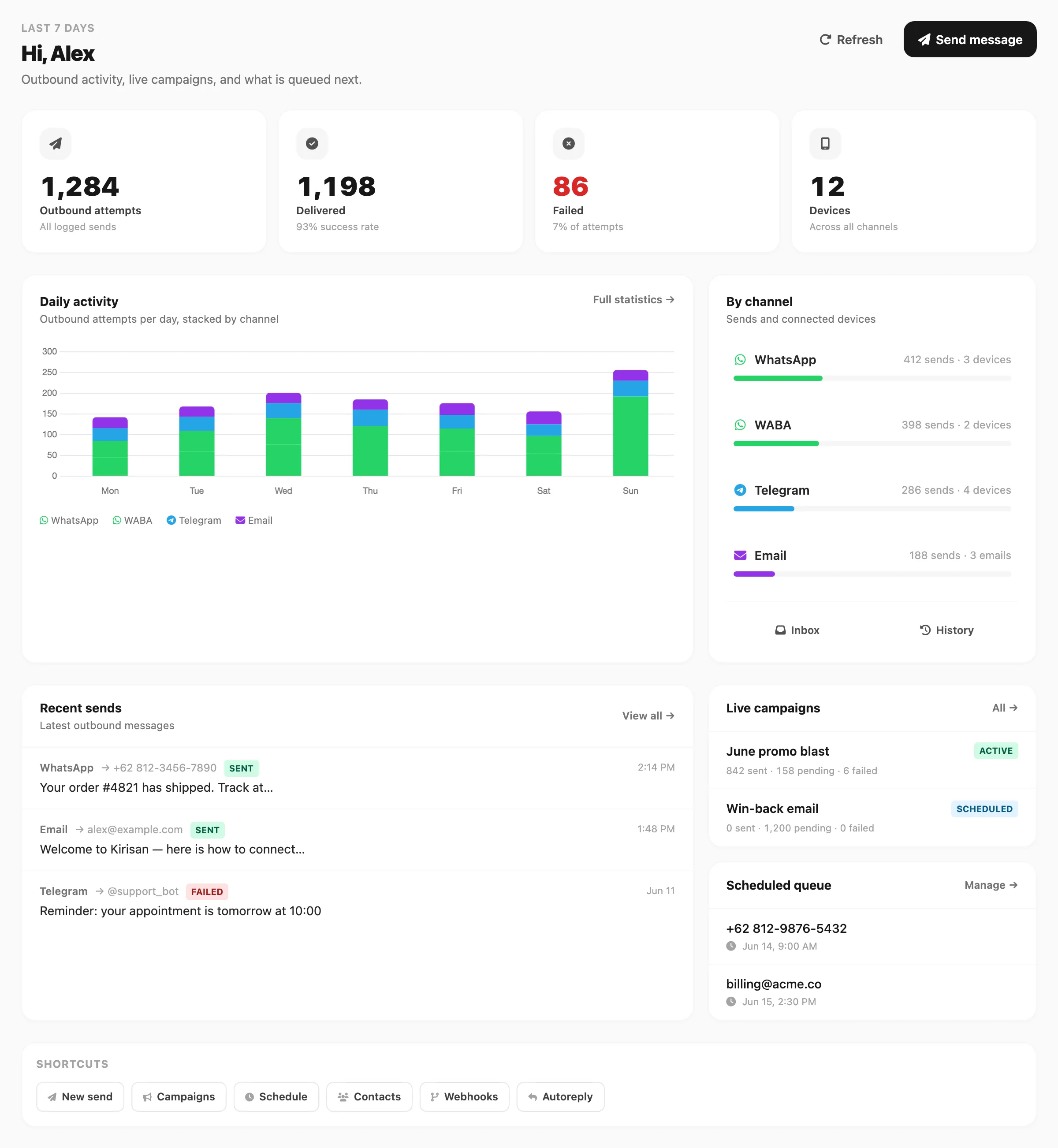This screenshot has height=1148, width=1058.
Task: Click the Monday bar in Daily activity chart
Action: coord(110,447)
